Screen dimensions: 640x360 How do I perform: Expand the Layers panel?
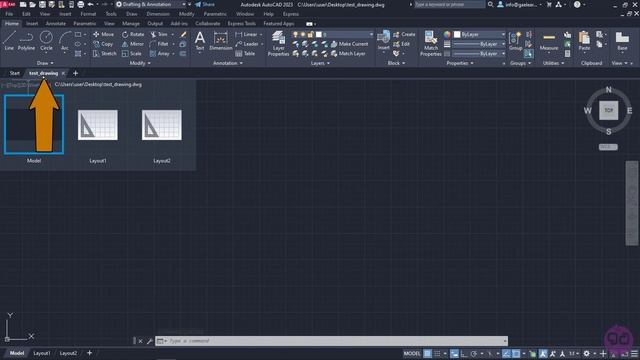pos(320,63)
